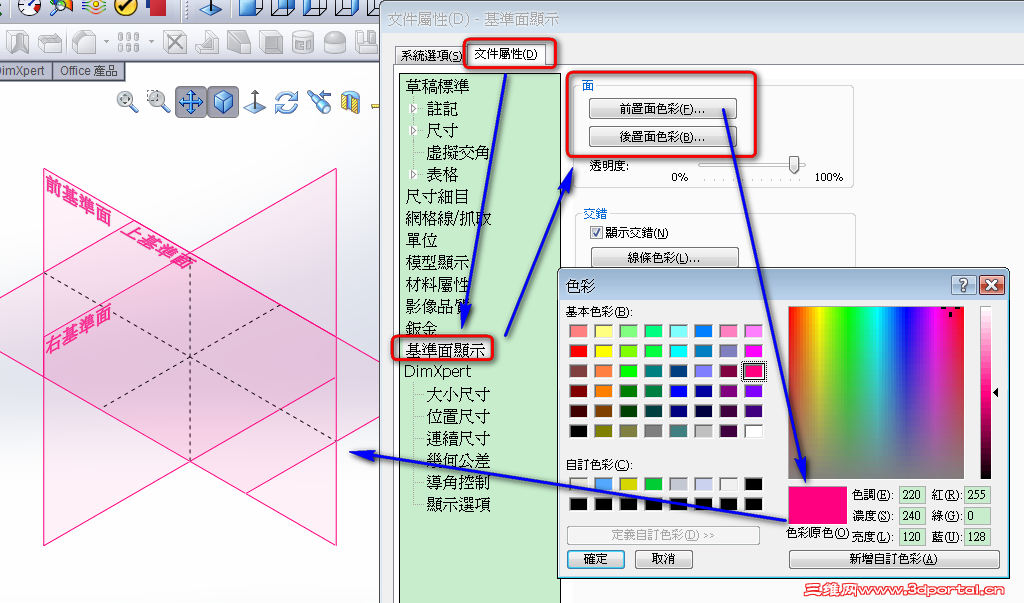Select the Zoom to Fit tool
Viewport: 1024px width, 603px height.
(x=125, y=103)
